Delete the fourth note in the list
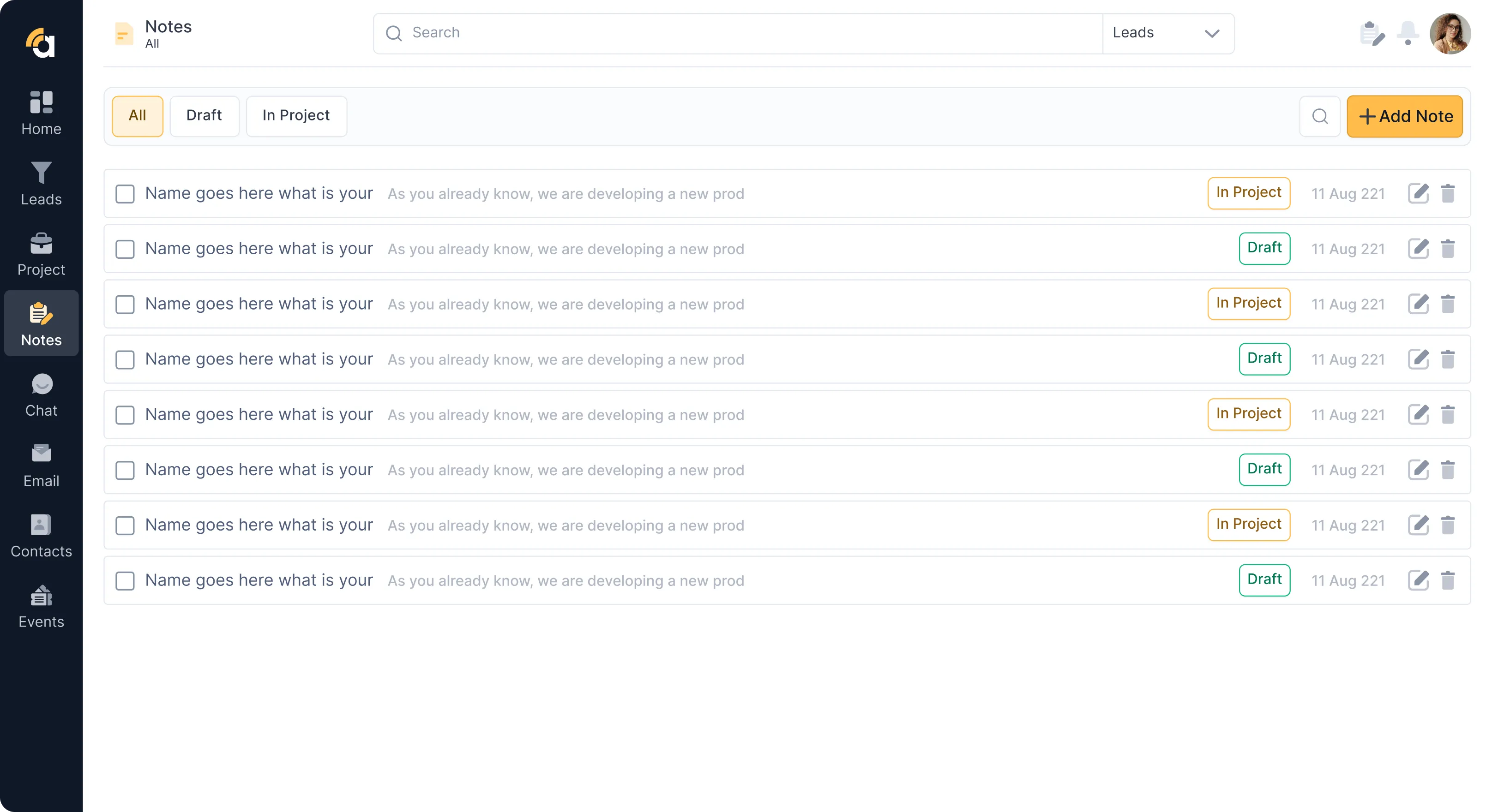 pyautogui.click(x=1448, y=359)
